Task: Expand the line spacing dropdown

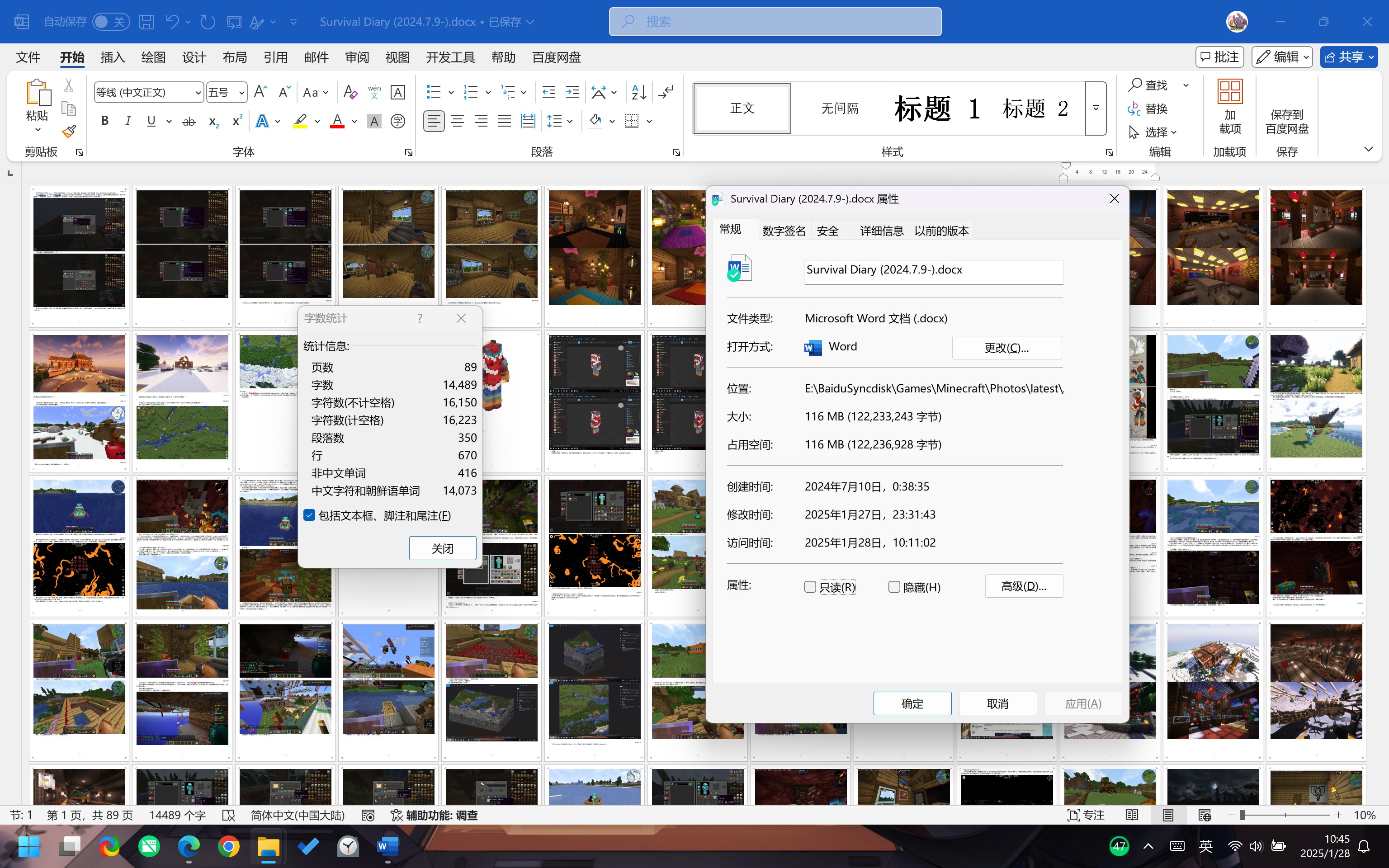Action: (x=569, y=121)
